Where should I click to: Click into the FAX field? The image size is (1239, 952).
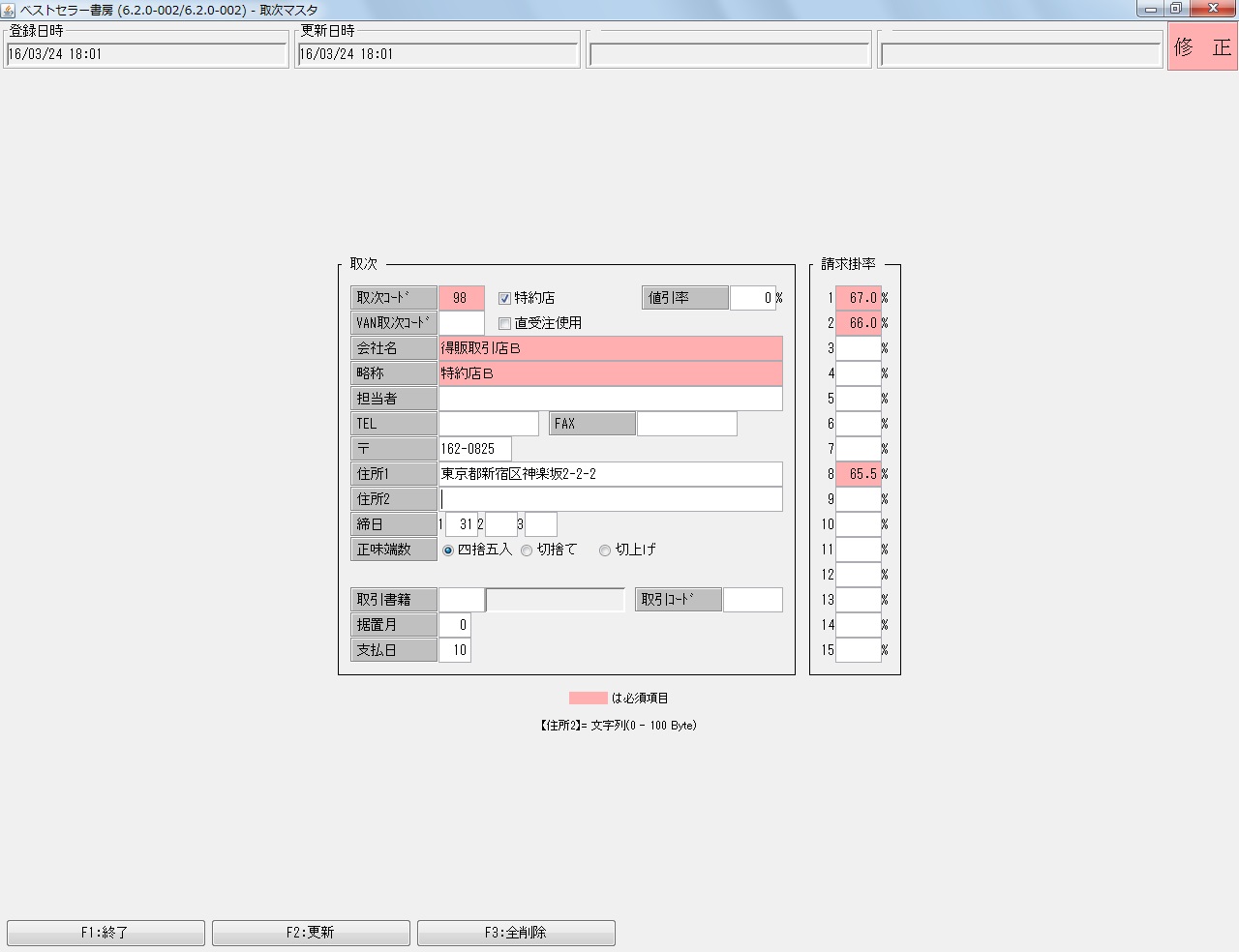[x=686, y=424]
